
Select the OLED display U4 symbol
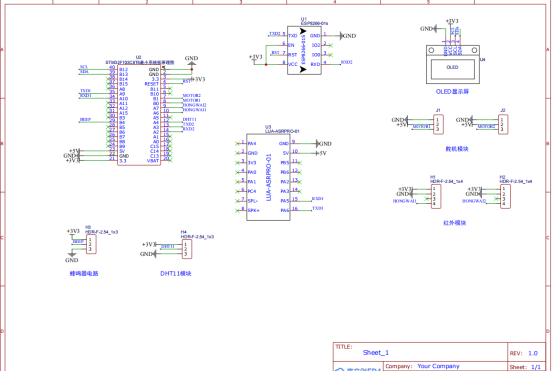tap(452, 64)
